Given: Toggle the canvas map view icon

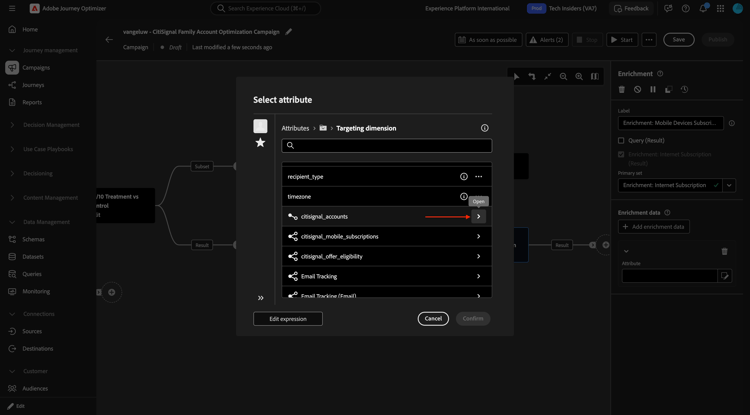Looking at the screenshot, I should pyautogui.click(x=595, y=76).
